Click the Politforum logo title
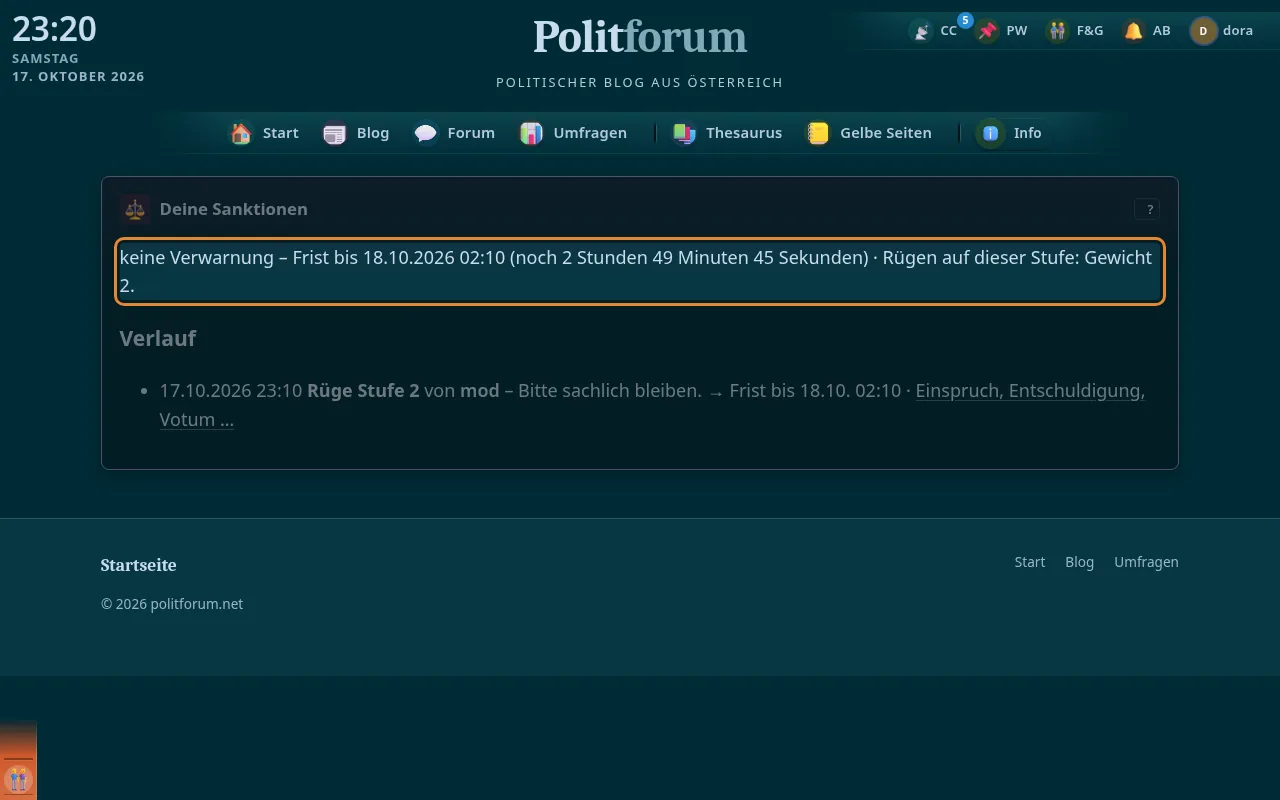Image resolution: width=1280 pixels, height=800 pixels. coord(640,37)
